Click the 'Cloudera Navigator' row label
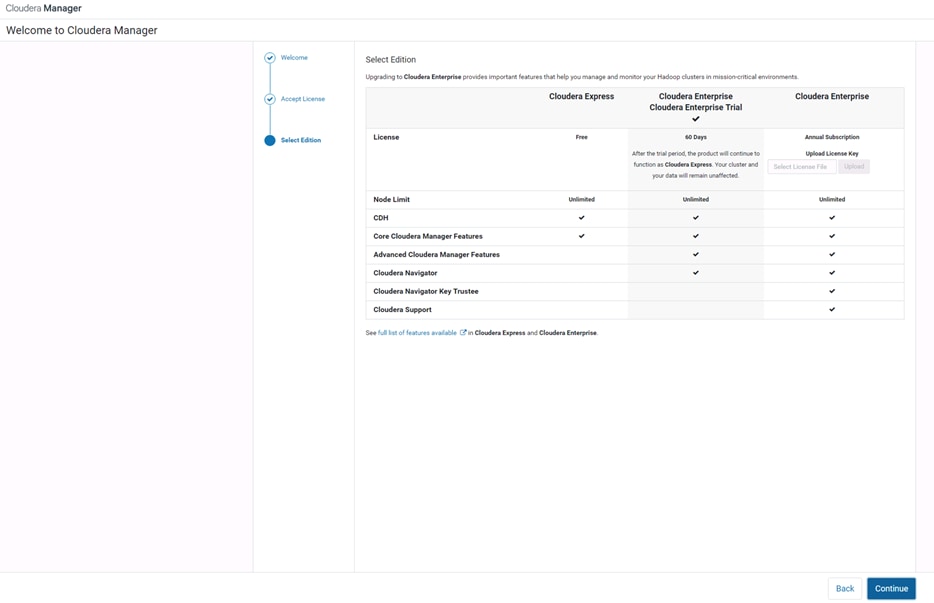 [405, 273]
